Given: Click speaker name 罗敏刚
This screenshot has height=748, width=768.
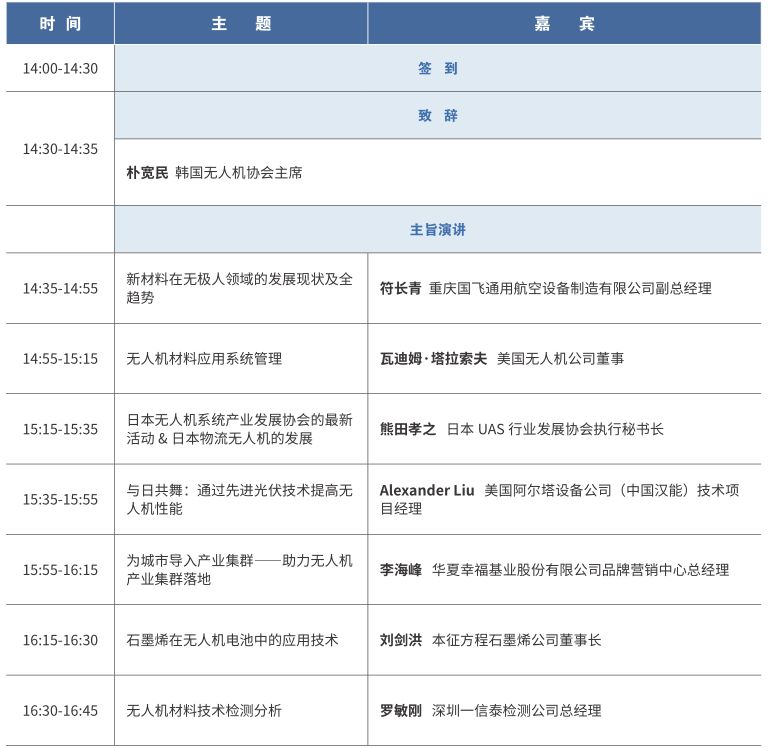Looking at the screenshot, I should [x=400, y=711].
